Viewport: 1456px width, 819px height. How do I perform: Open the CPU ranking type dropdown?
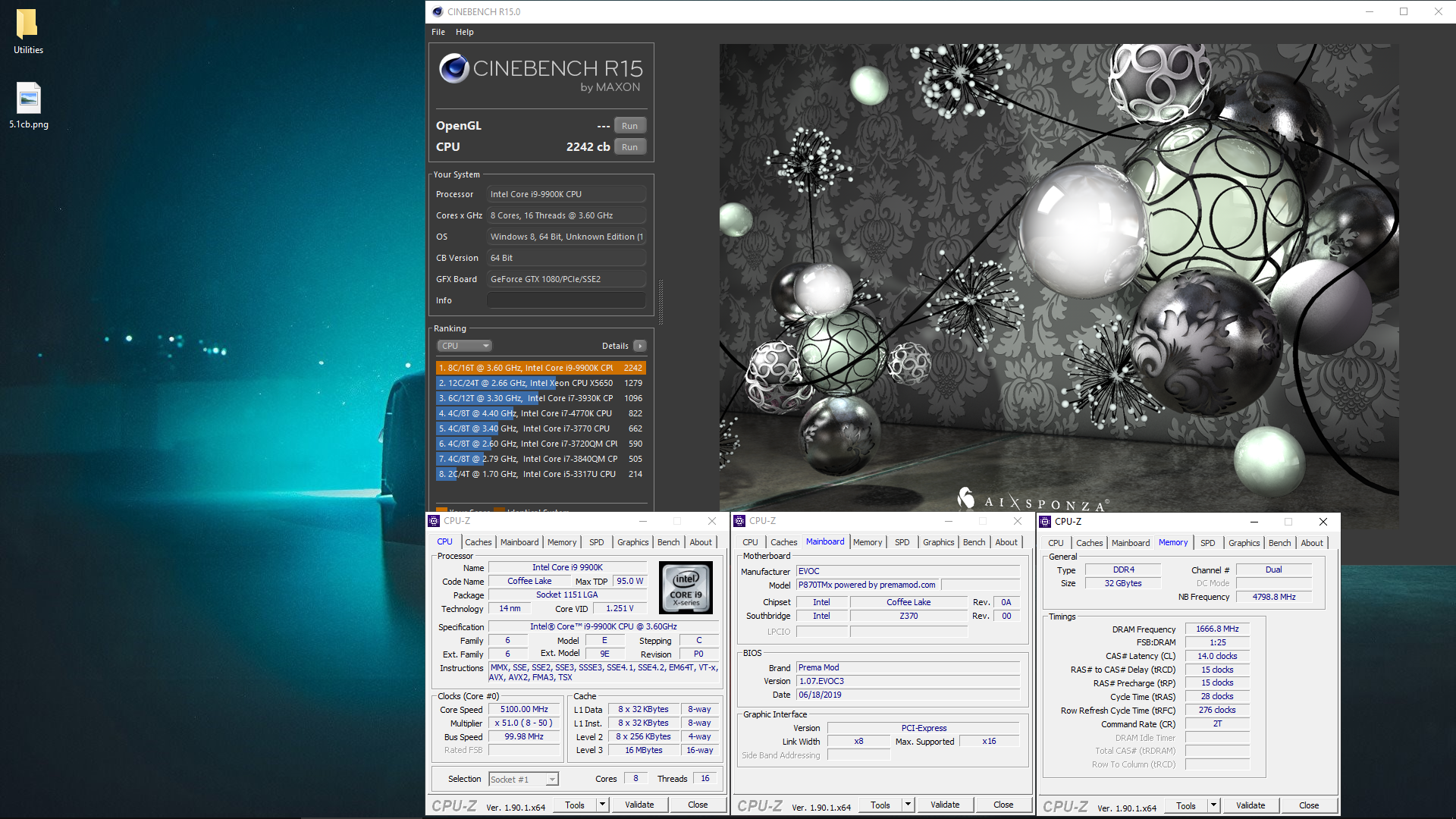point(464,346)
